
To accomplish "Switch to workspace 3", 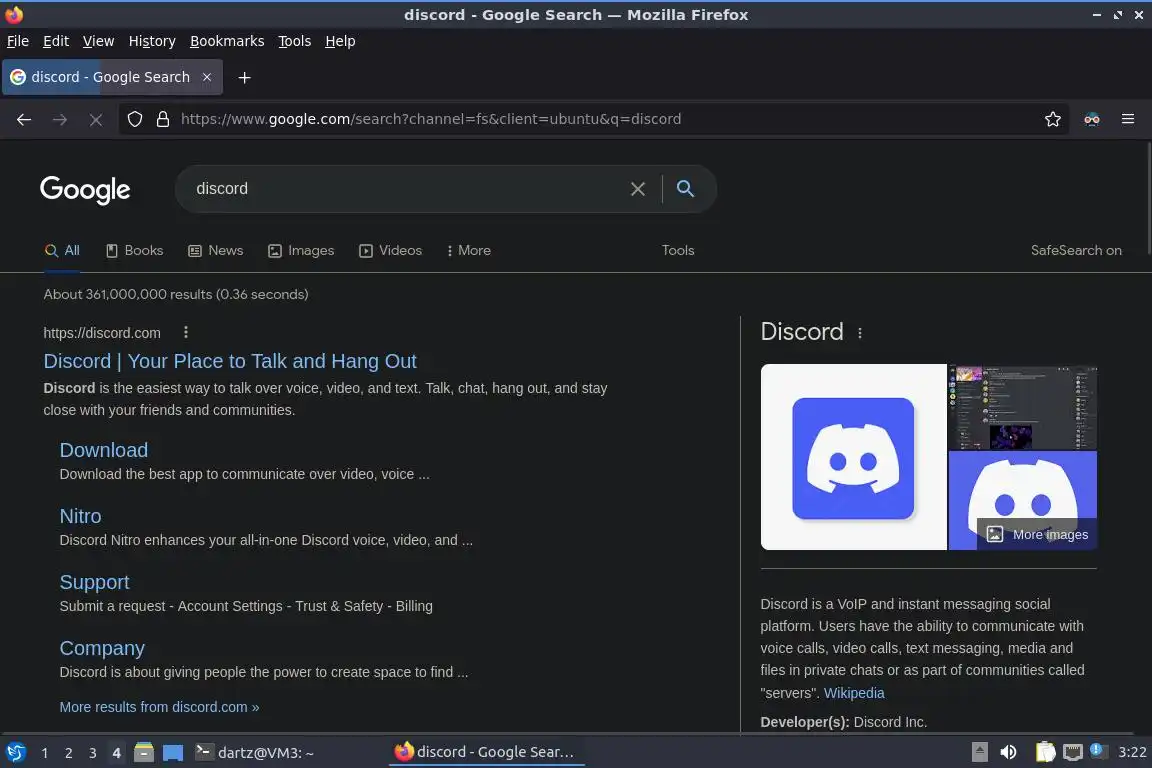I will coord(93,753).
